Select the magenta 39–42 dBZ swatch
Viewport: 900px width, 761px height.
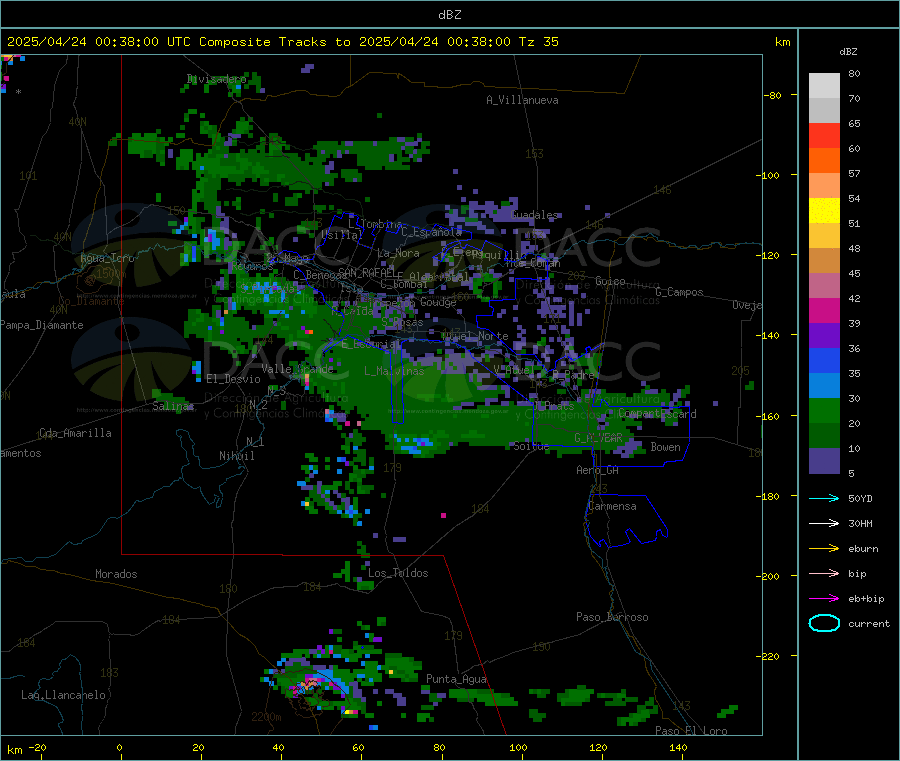click(x=824, y=310)
